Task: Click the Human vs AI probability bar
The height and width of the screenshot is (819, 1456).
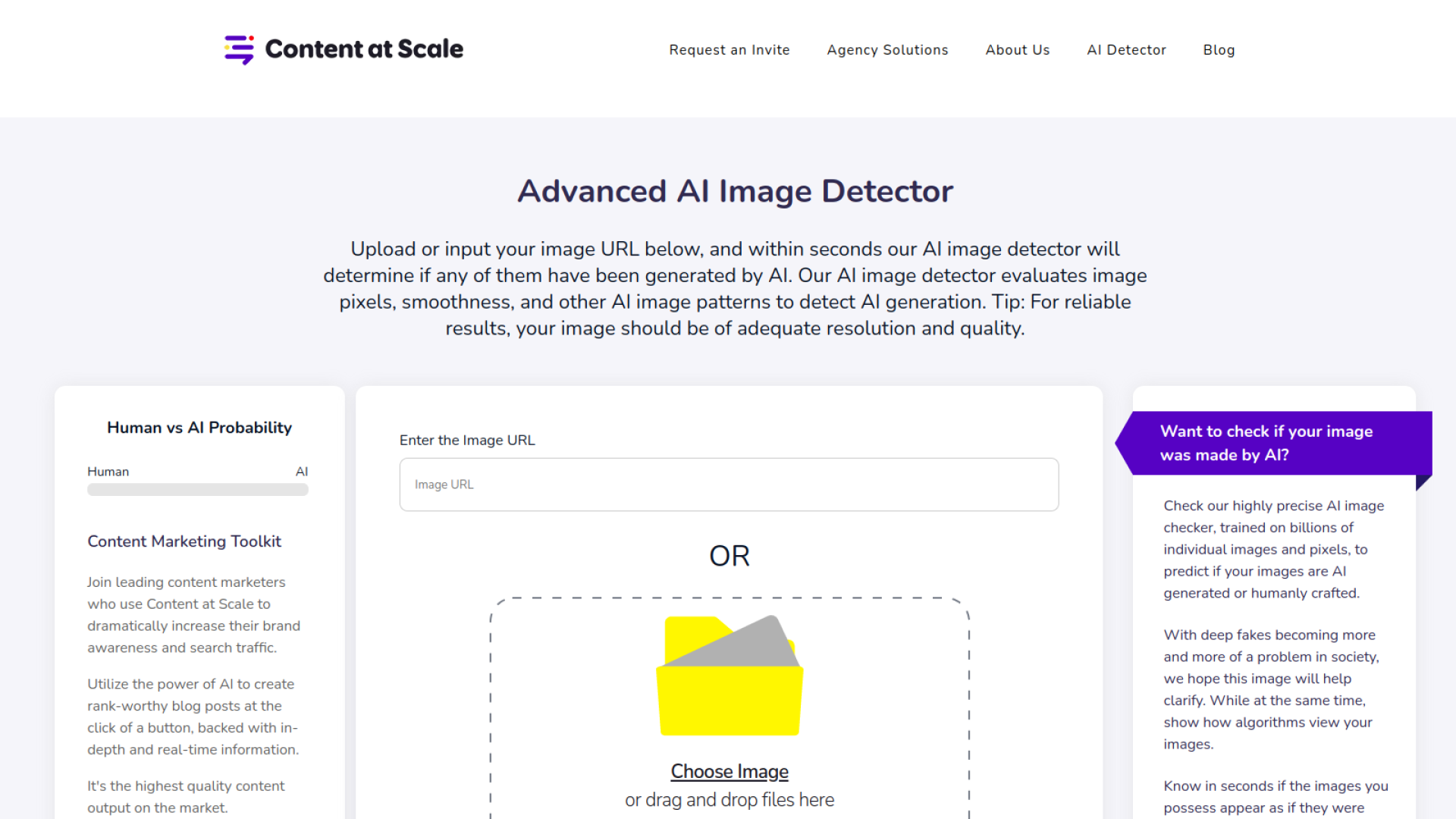Action: [197, 490]
